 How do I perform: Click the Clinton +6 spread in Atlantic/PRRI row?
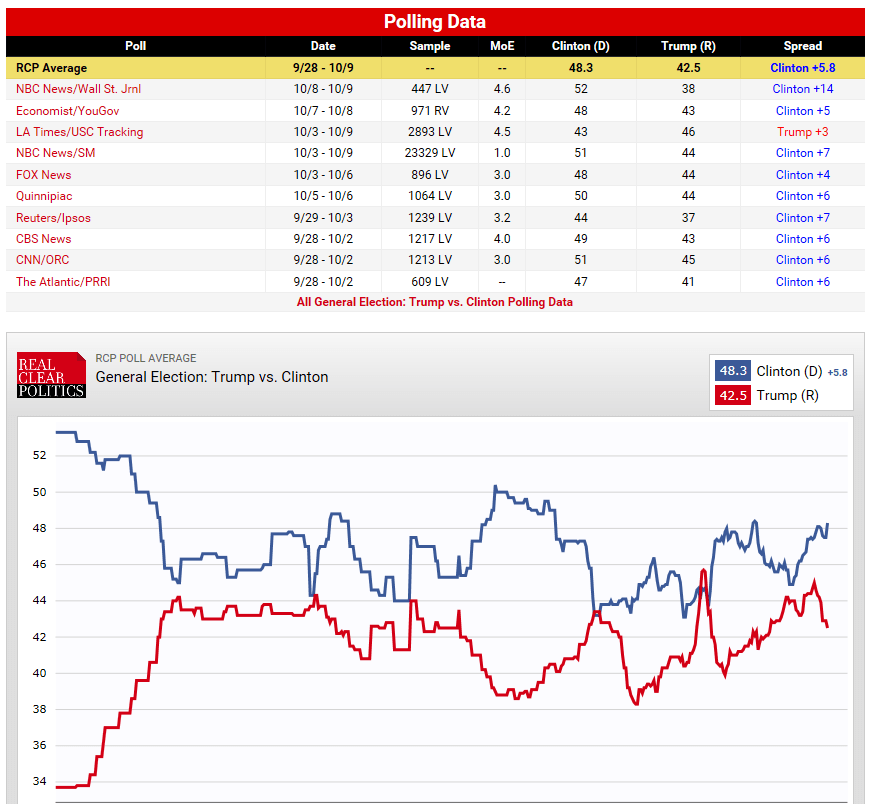click(803, 282)
